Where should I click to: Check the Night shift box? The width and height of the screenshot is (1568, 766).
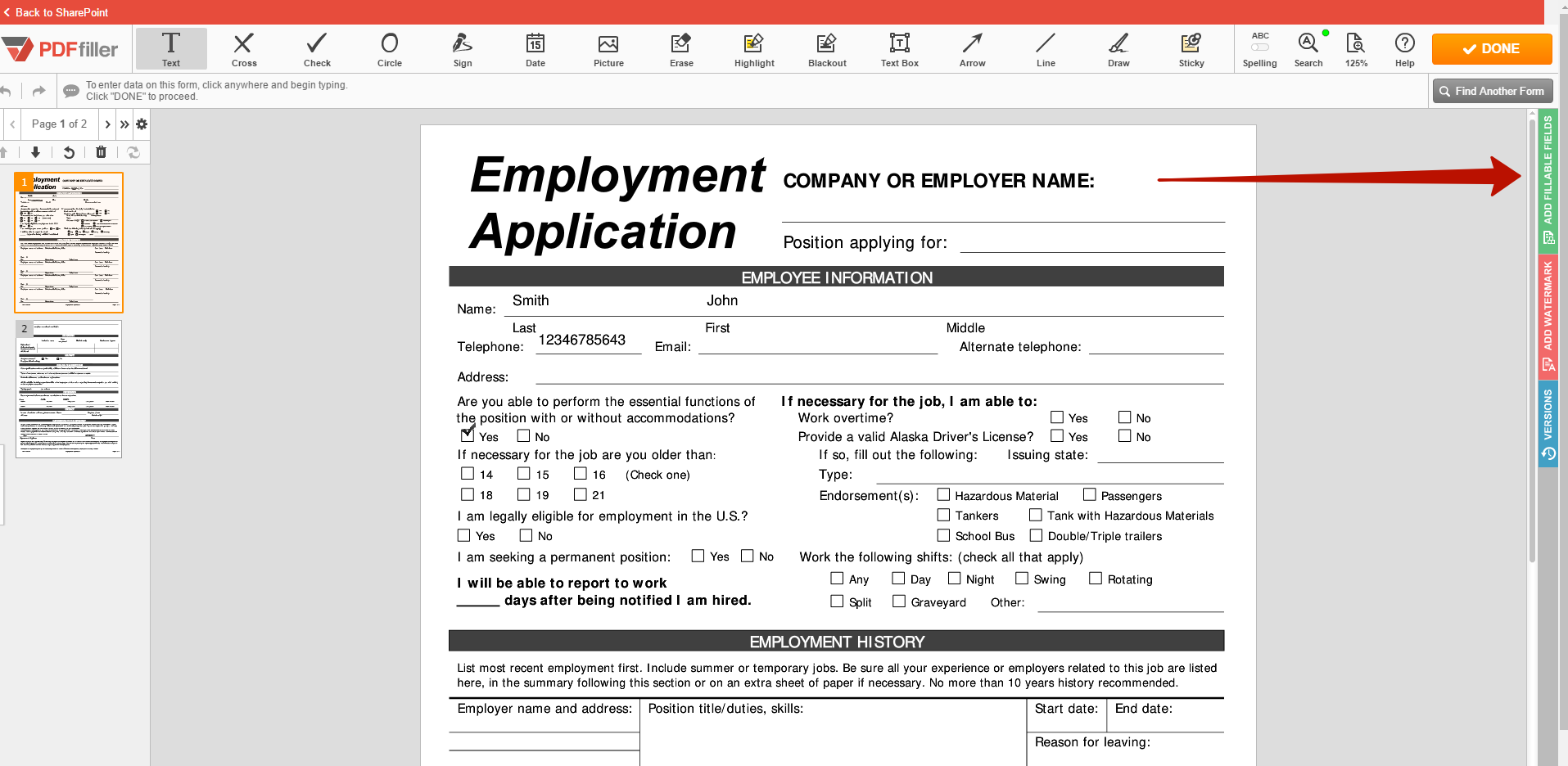click(954, 578)
